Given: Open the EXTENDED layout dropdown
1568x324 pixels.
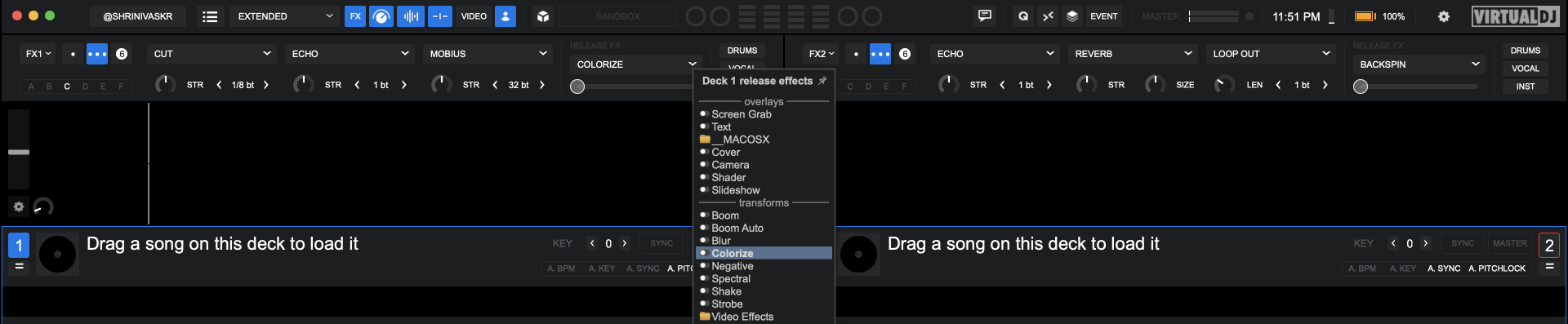Looking at the screenshot, I should coord(284,16).
